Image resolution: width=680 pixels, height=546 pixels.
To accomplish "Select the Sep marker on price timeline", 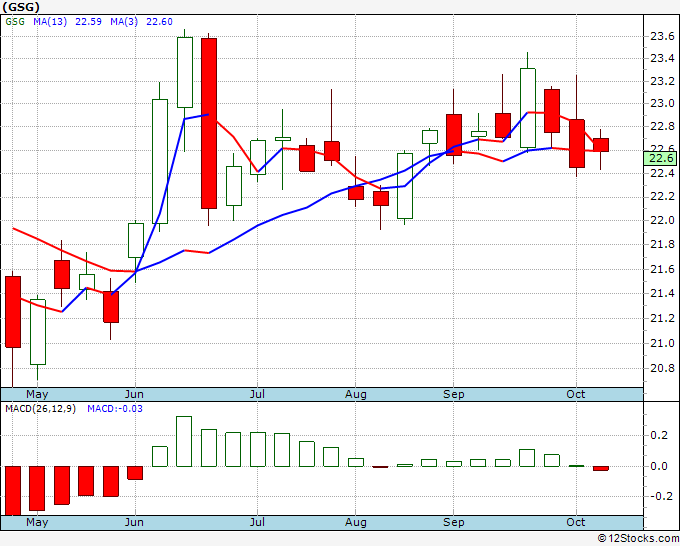I will point(454,394).
